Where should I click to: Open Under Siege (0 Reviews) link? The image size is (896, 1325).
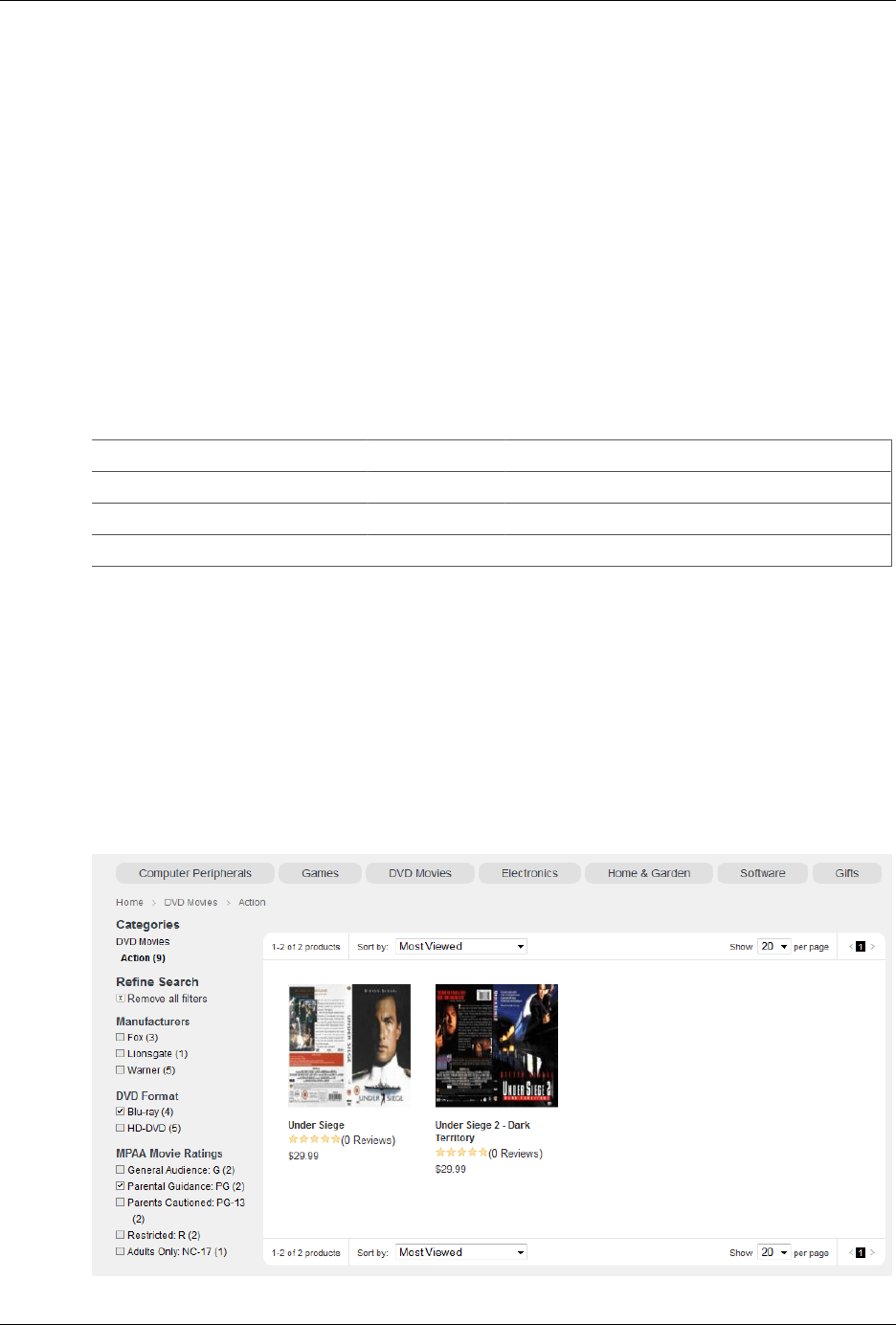[369, 1140]
